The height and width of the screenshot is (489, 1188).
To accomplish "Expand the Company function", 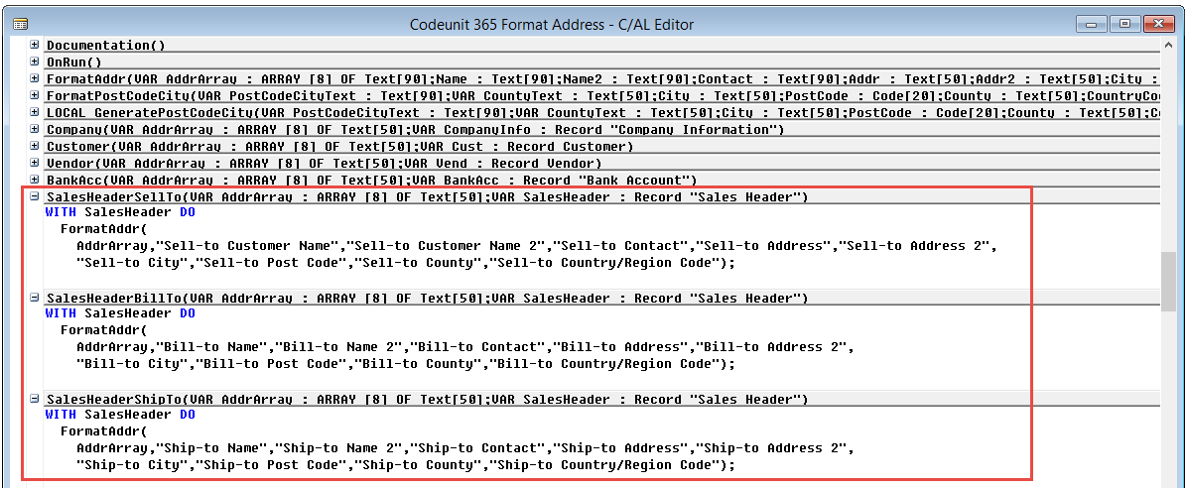I will (35, 130).
